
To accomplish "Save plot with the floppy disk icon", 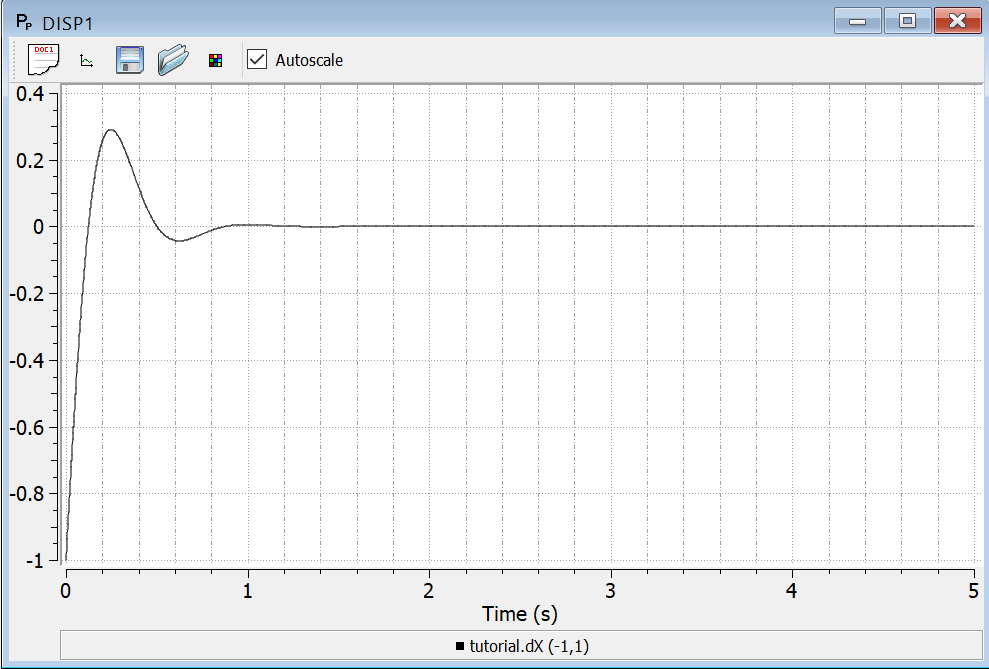I will pos(130,60).
